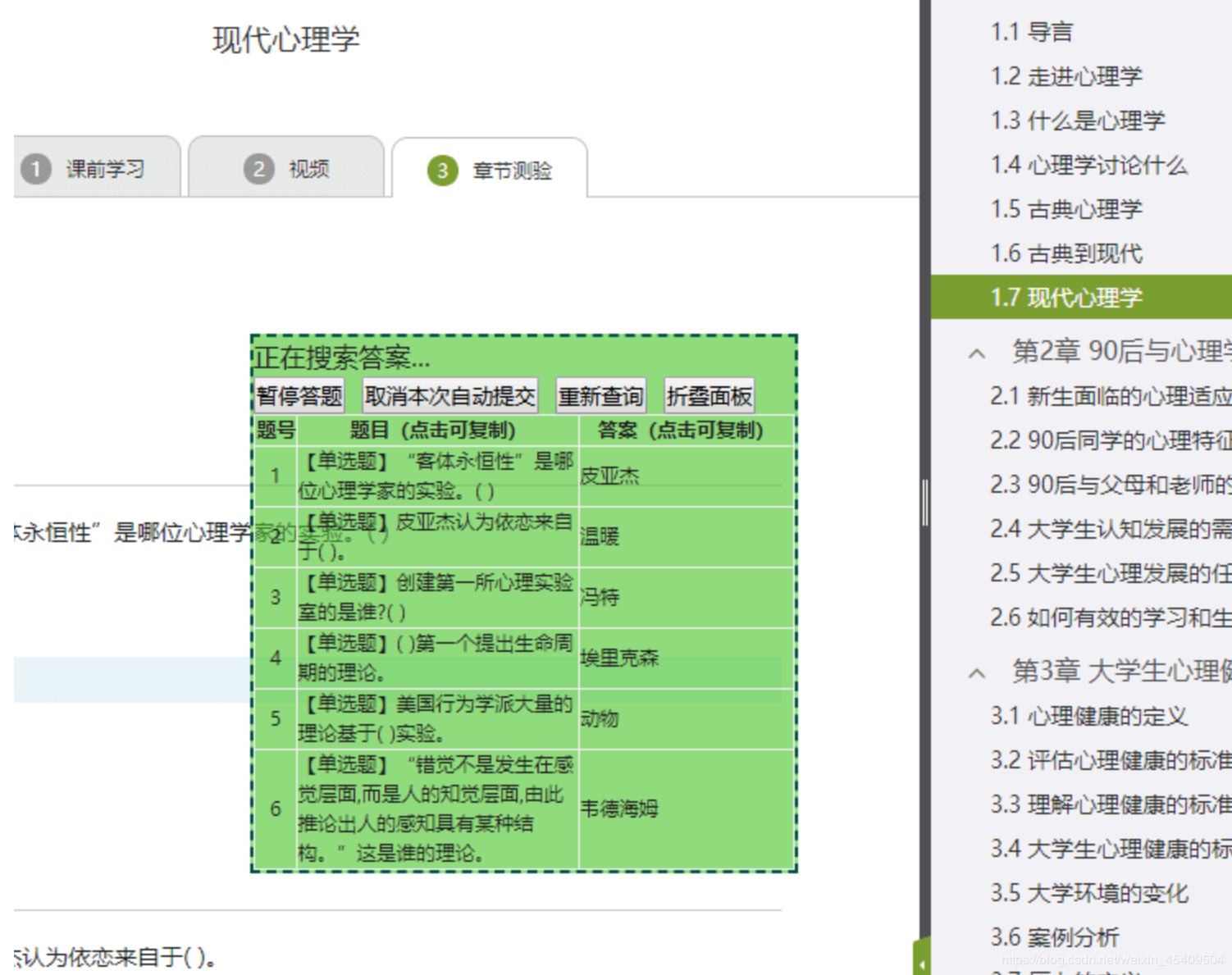The image size is (1232, 975).
Task: Open section 1.3 什么是心理学
Action: (1078, 121)
